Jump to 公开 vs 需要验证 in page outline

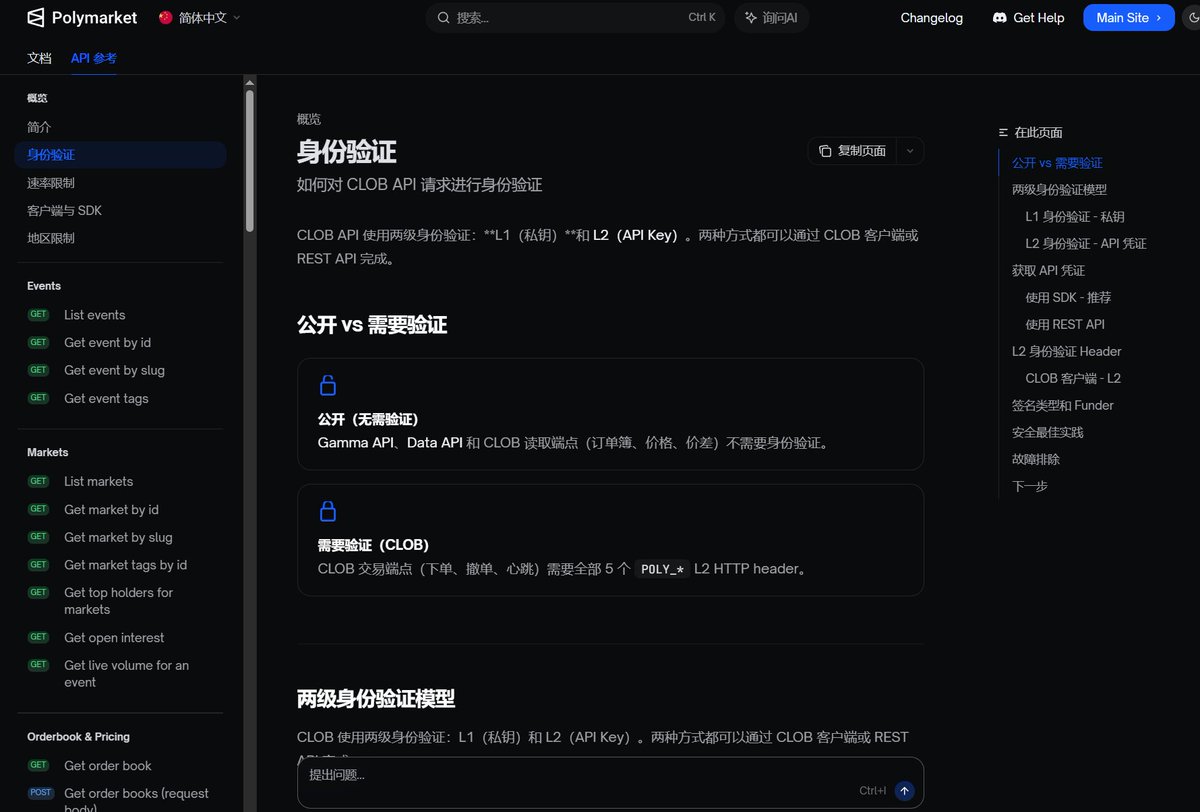1057,163
